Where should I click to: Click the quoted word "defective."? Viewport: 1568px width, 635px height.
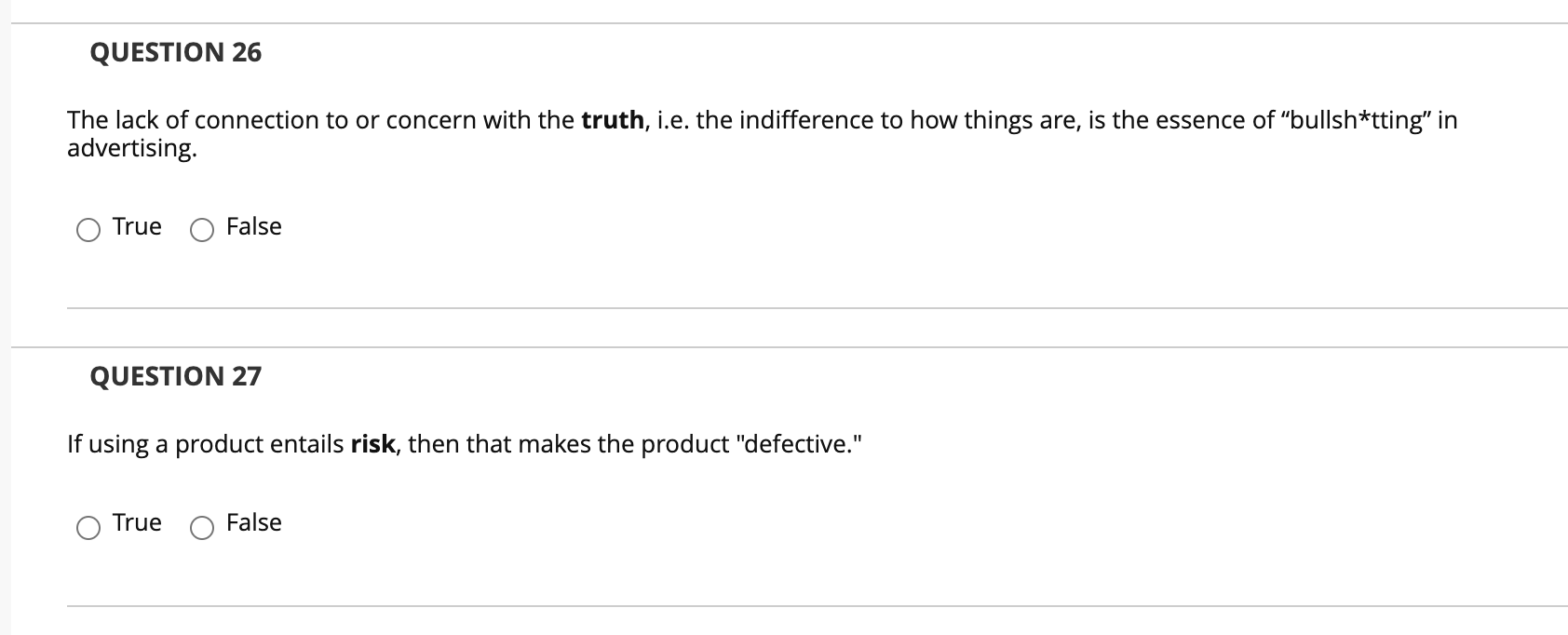[798, 444]
